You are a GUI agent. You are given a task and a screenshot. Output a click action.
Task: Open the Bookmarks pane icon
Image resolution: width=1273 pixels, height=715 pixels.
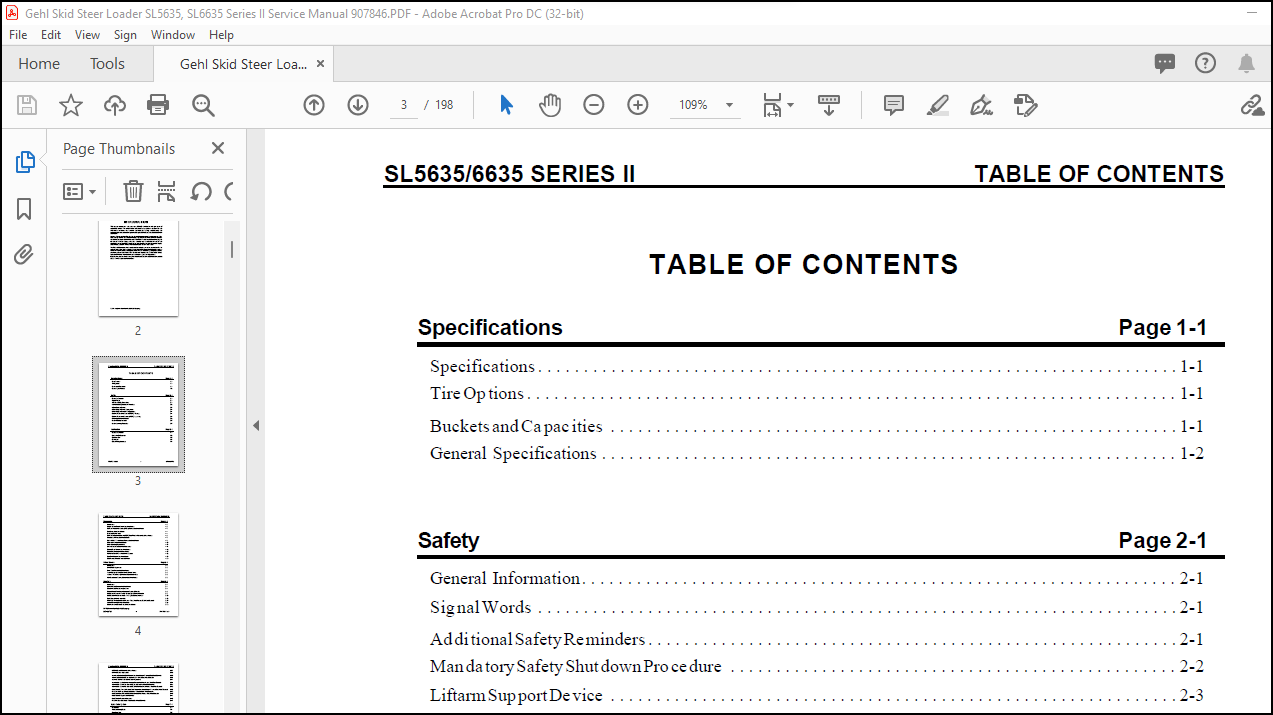25,209
